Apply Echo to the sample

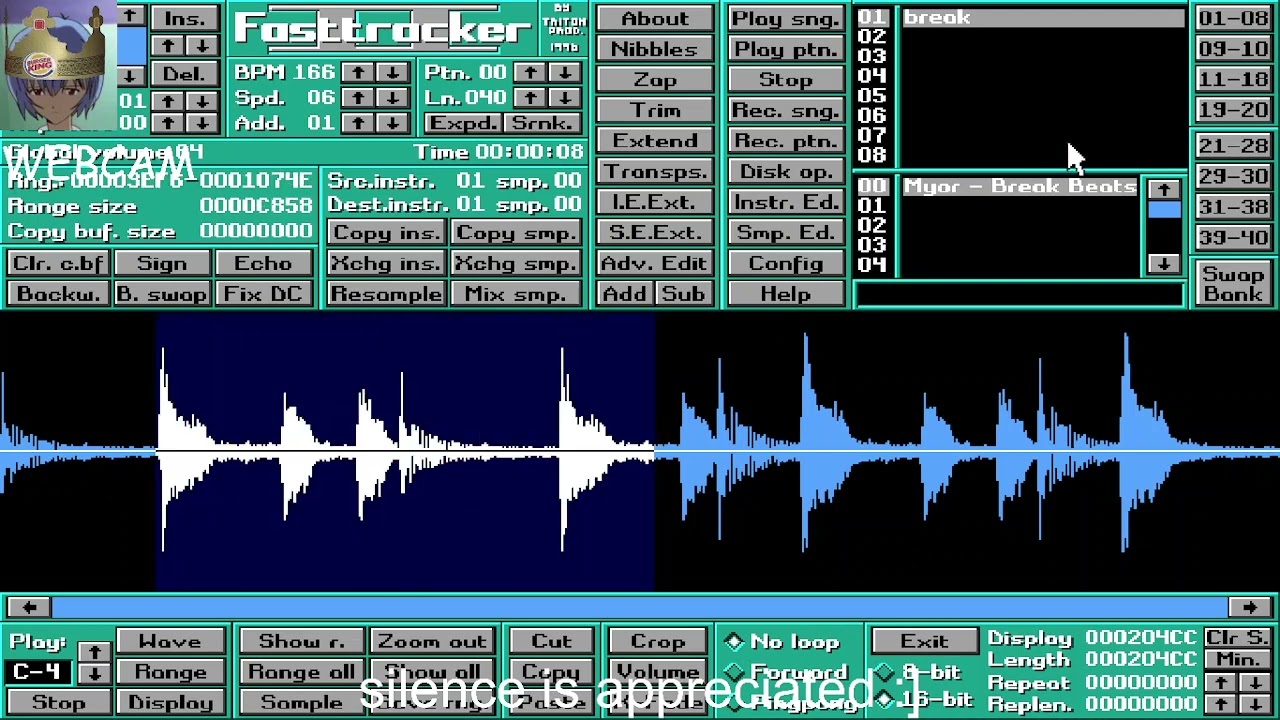(x=264, y=263)
